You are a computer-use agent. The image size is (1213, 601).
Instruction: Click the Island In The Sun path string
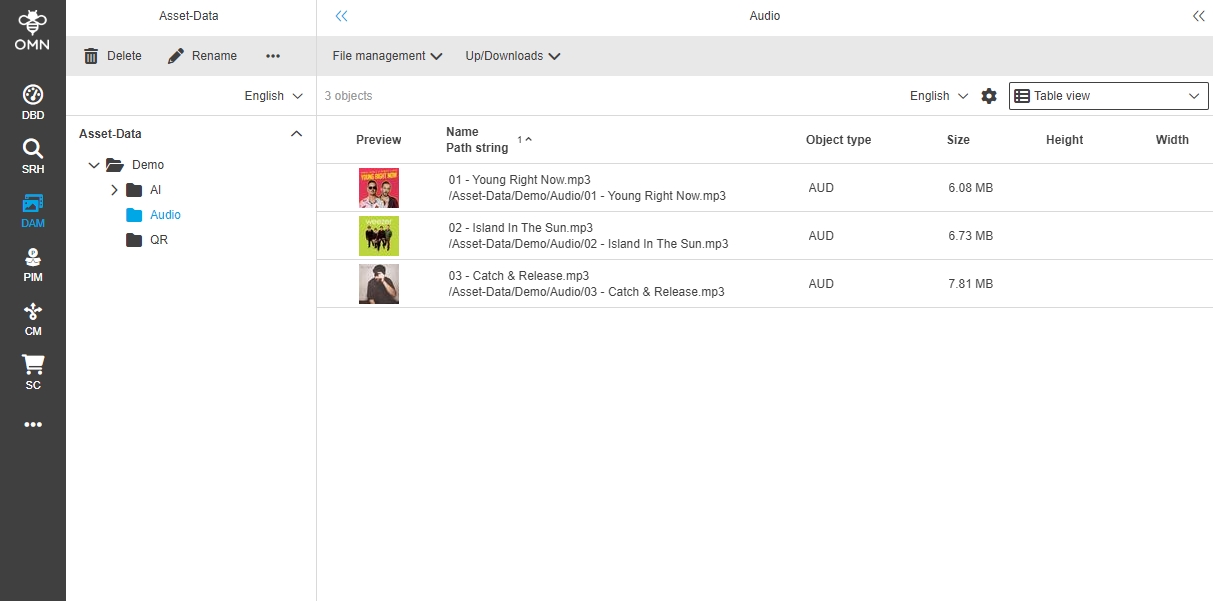(x=588, y=244)
